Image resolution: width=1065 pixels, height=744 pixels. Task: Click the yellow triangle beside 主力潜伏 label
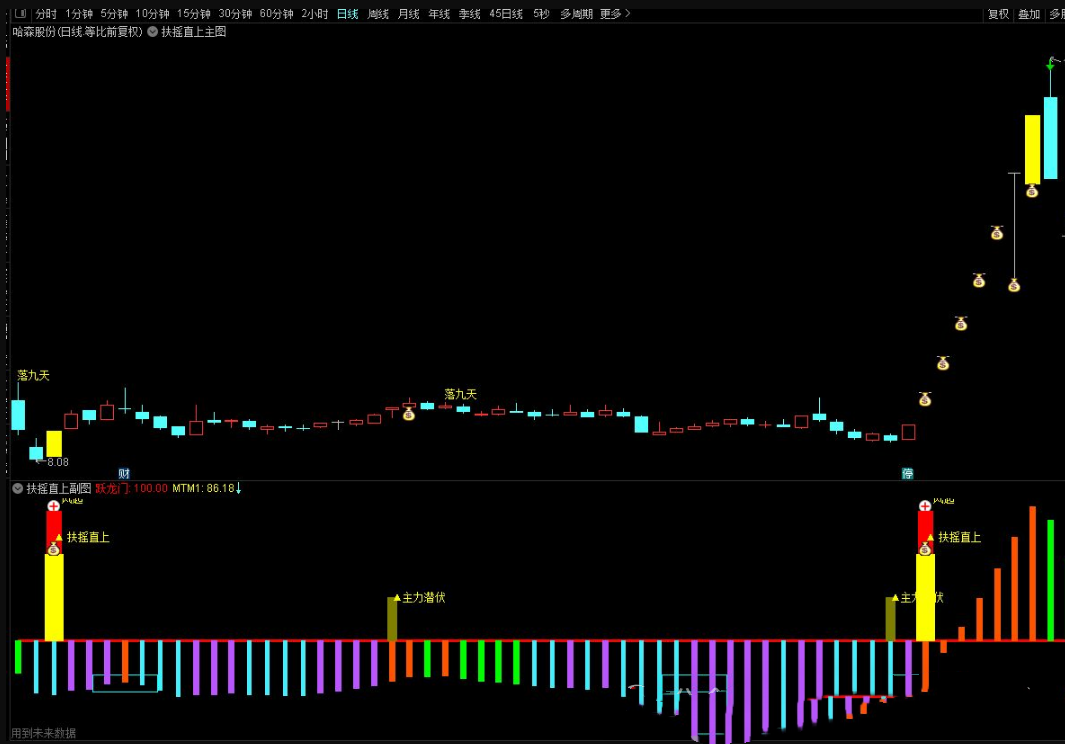coord(397,597)
